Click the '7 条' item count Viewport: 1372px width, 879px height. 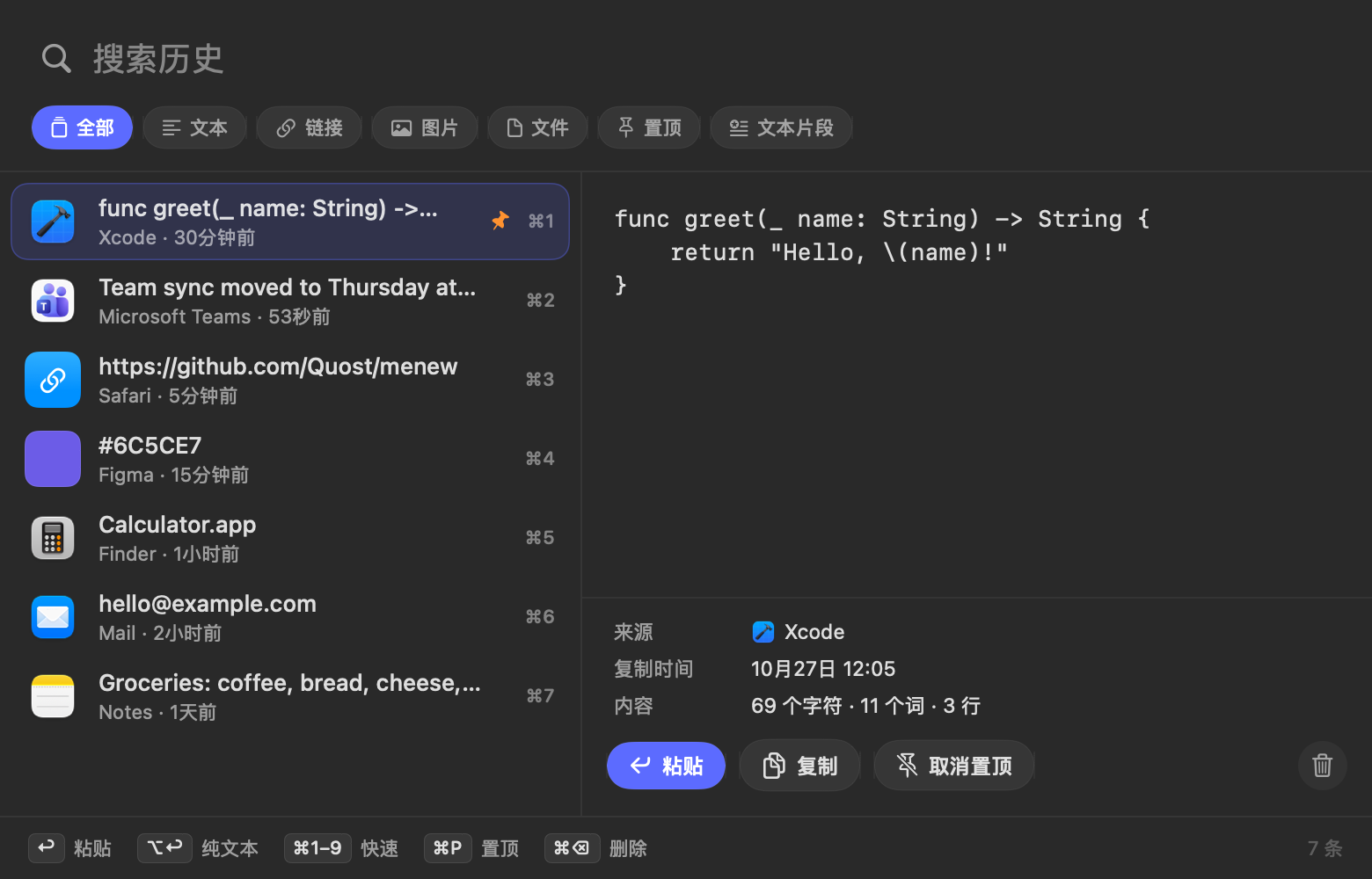coord(1325,848)
